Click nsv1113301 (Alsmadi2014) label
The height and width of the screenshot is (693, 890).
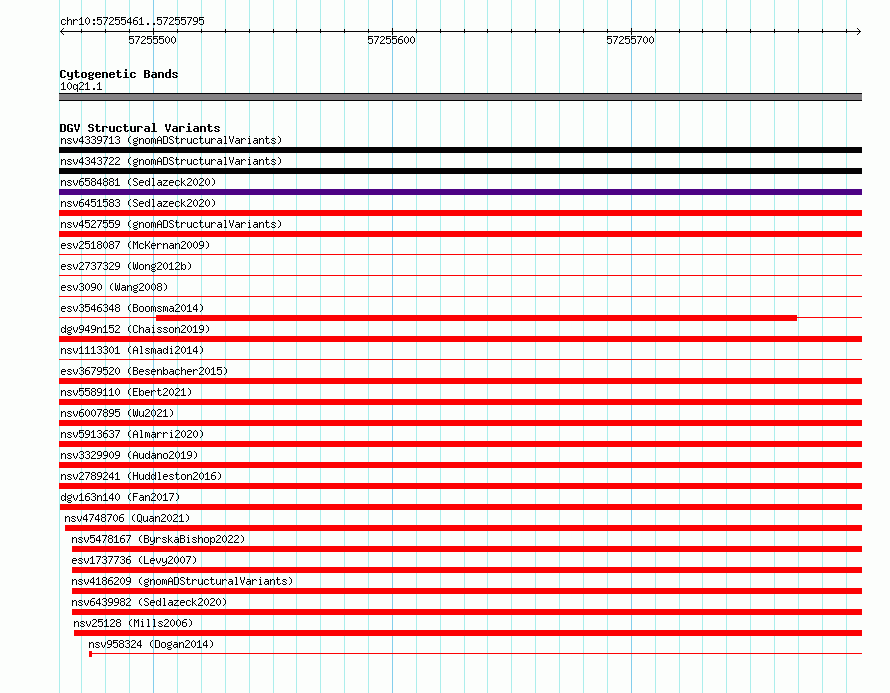132,350
